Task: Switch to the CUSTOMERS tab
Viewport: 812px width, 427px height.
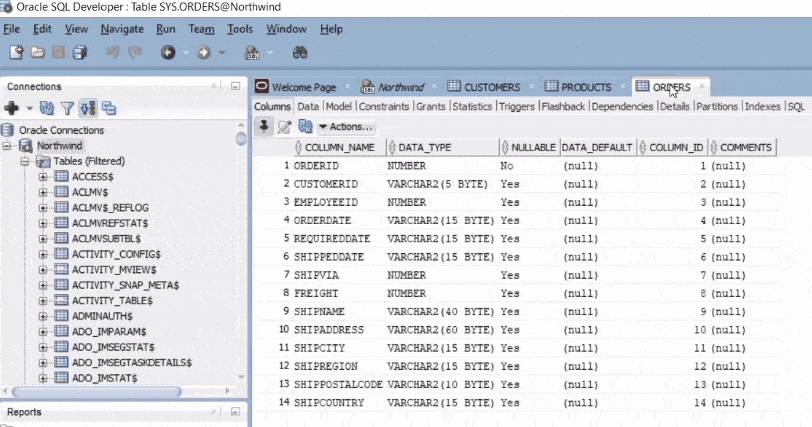Action: pyautogui.click(x=492, y=87)
